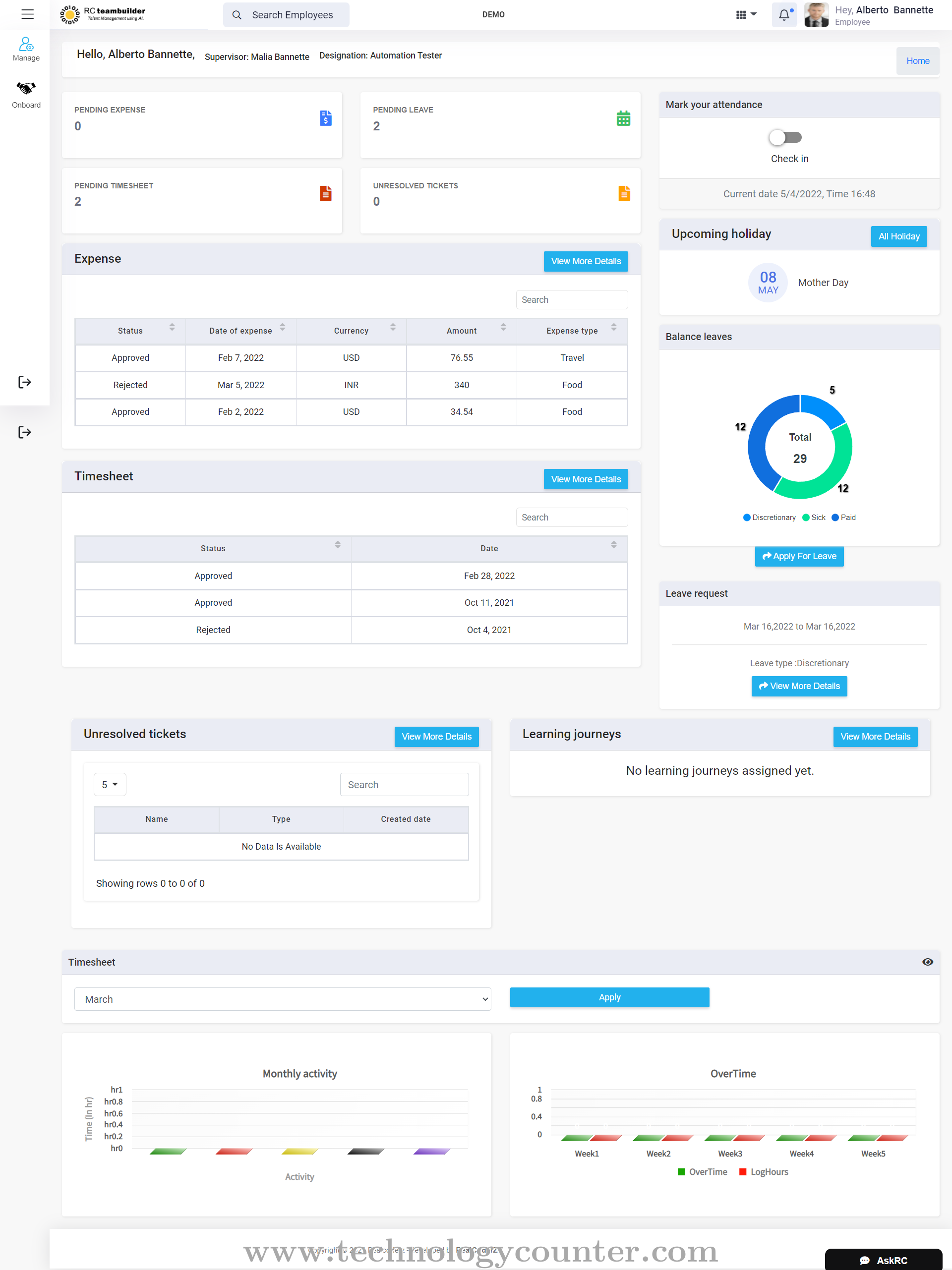This screenshot has height=1270, width=952.
Task: Select the 76.55 amount cell
Action: click(x=462, y=358)
